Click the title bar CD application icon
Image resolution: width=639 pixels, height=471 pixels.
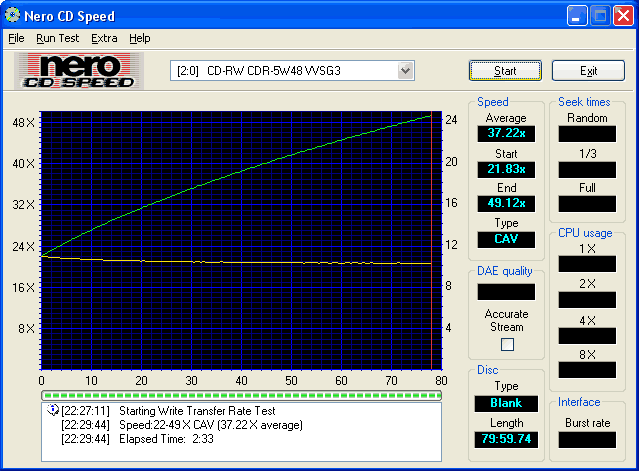pos(12,15)
